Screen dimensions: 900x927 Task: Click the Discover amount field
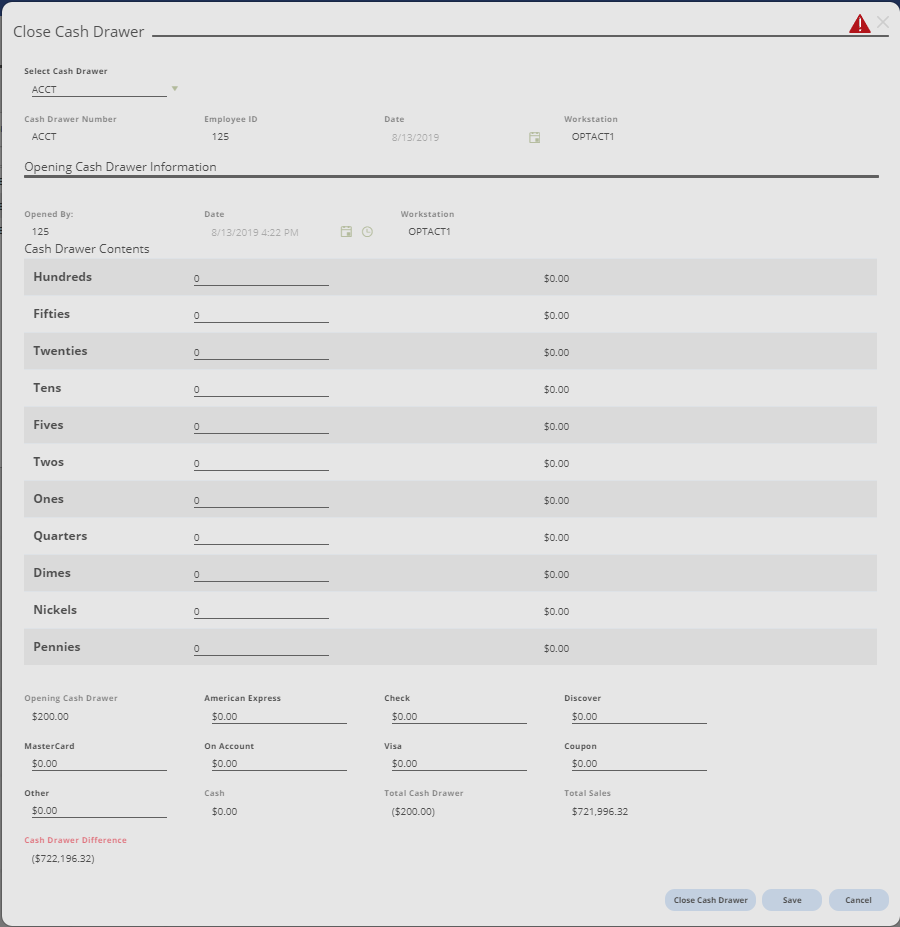coord(639,717)
